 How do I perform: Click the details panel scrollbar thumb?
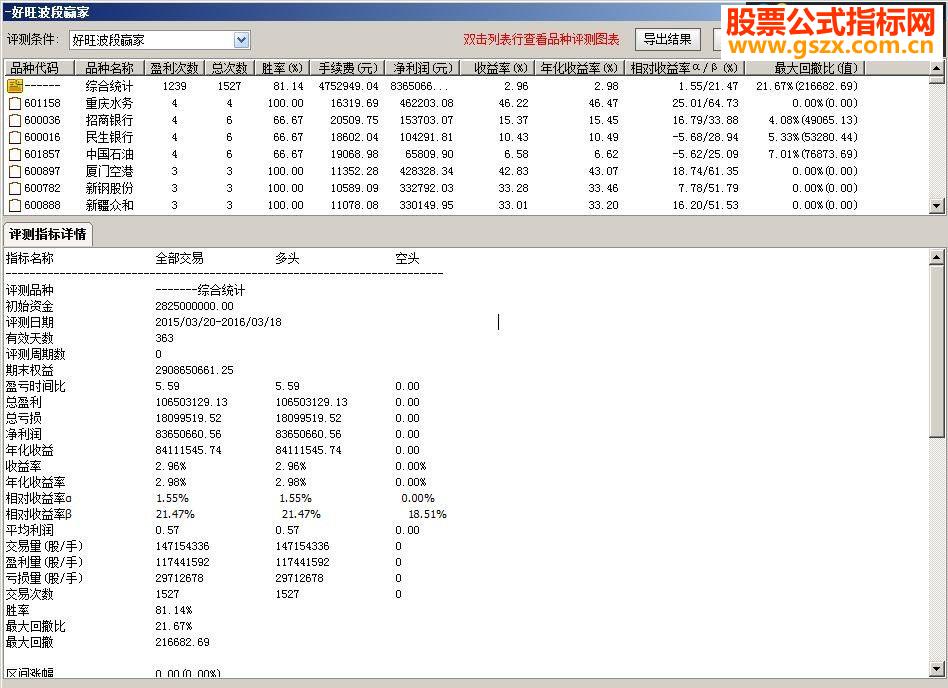(937, 351)
